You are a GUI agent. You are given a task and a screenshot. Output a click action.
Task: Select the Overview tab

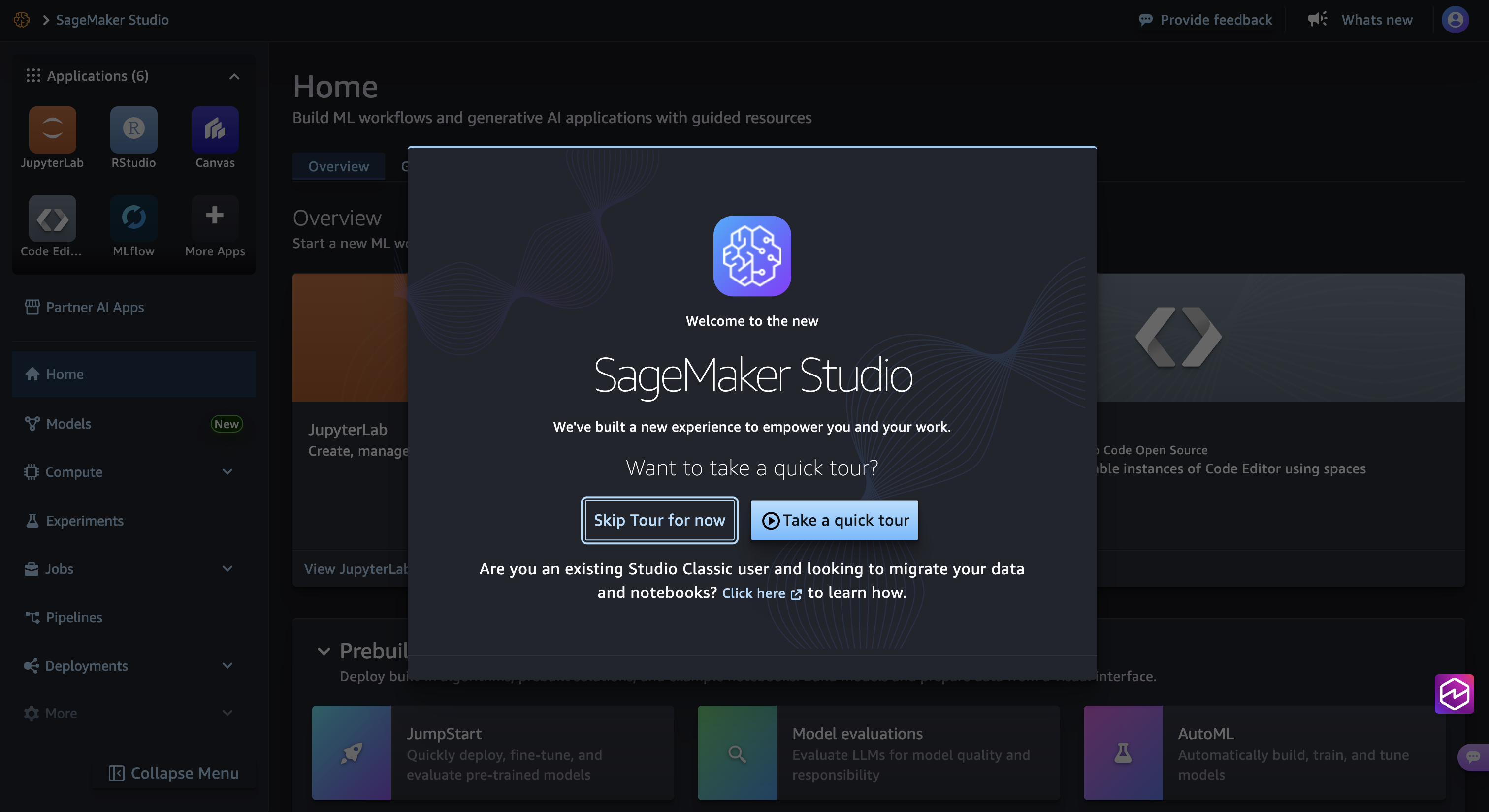click(338, 166)
